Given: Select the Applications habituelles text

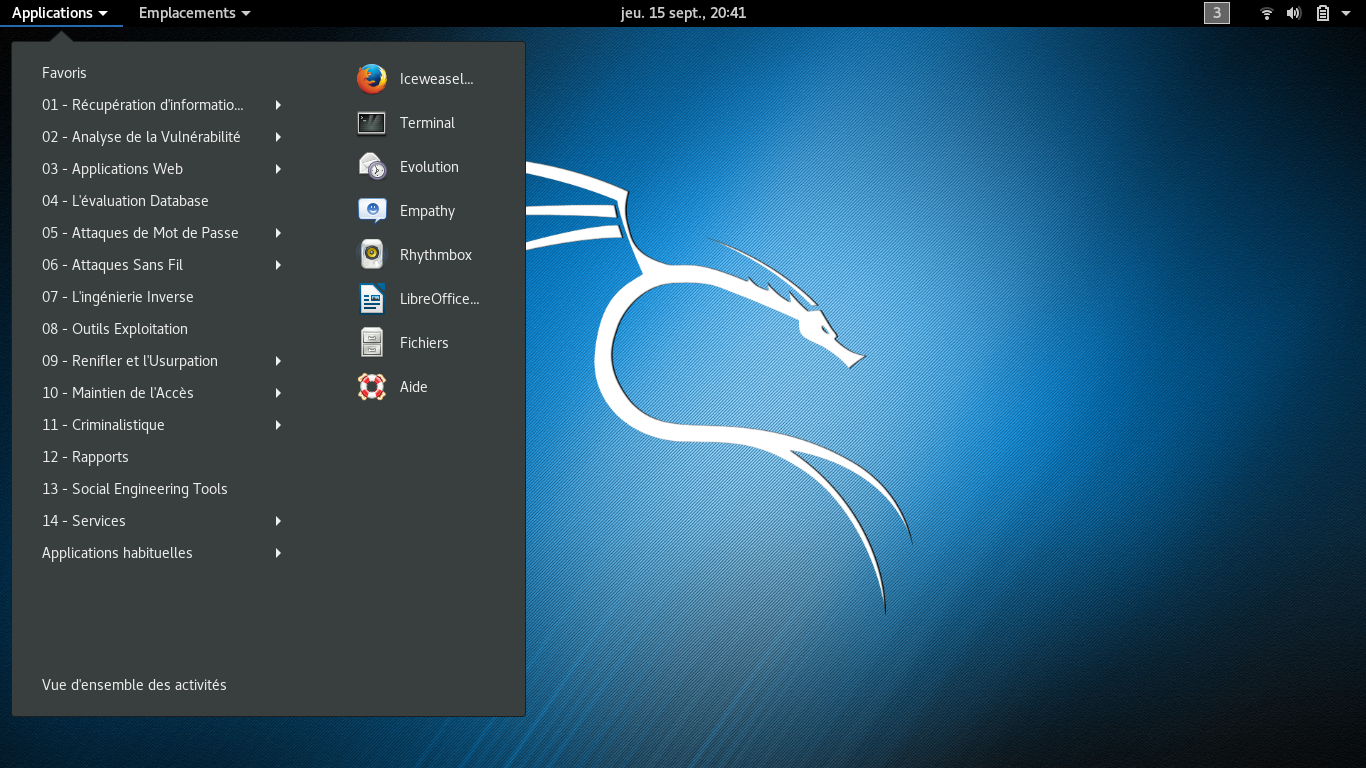Looking at the screenshot, I should (x=117, y=553).
